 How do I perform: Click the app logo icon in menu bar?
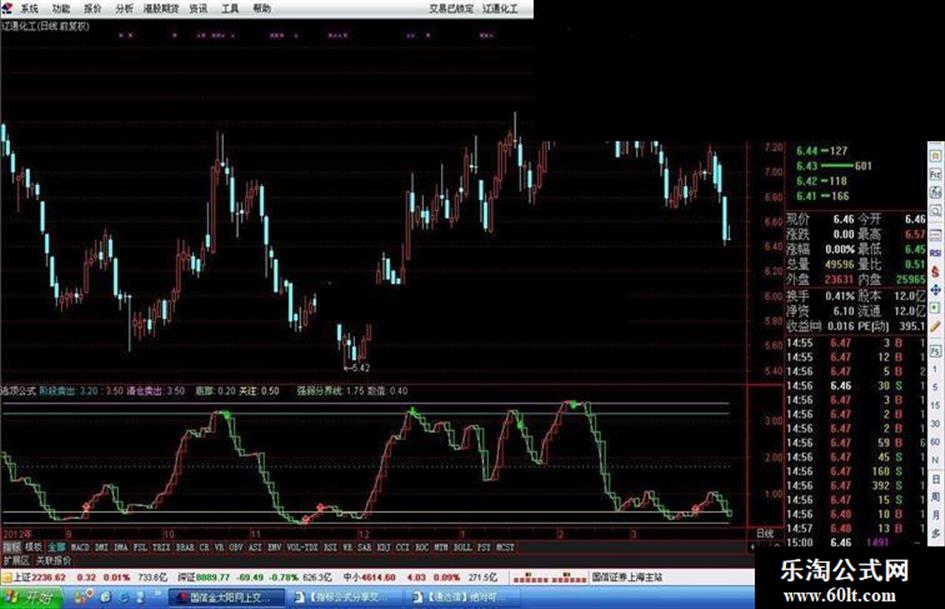[7, 8]
